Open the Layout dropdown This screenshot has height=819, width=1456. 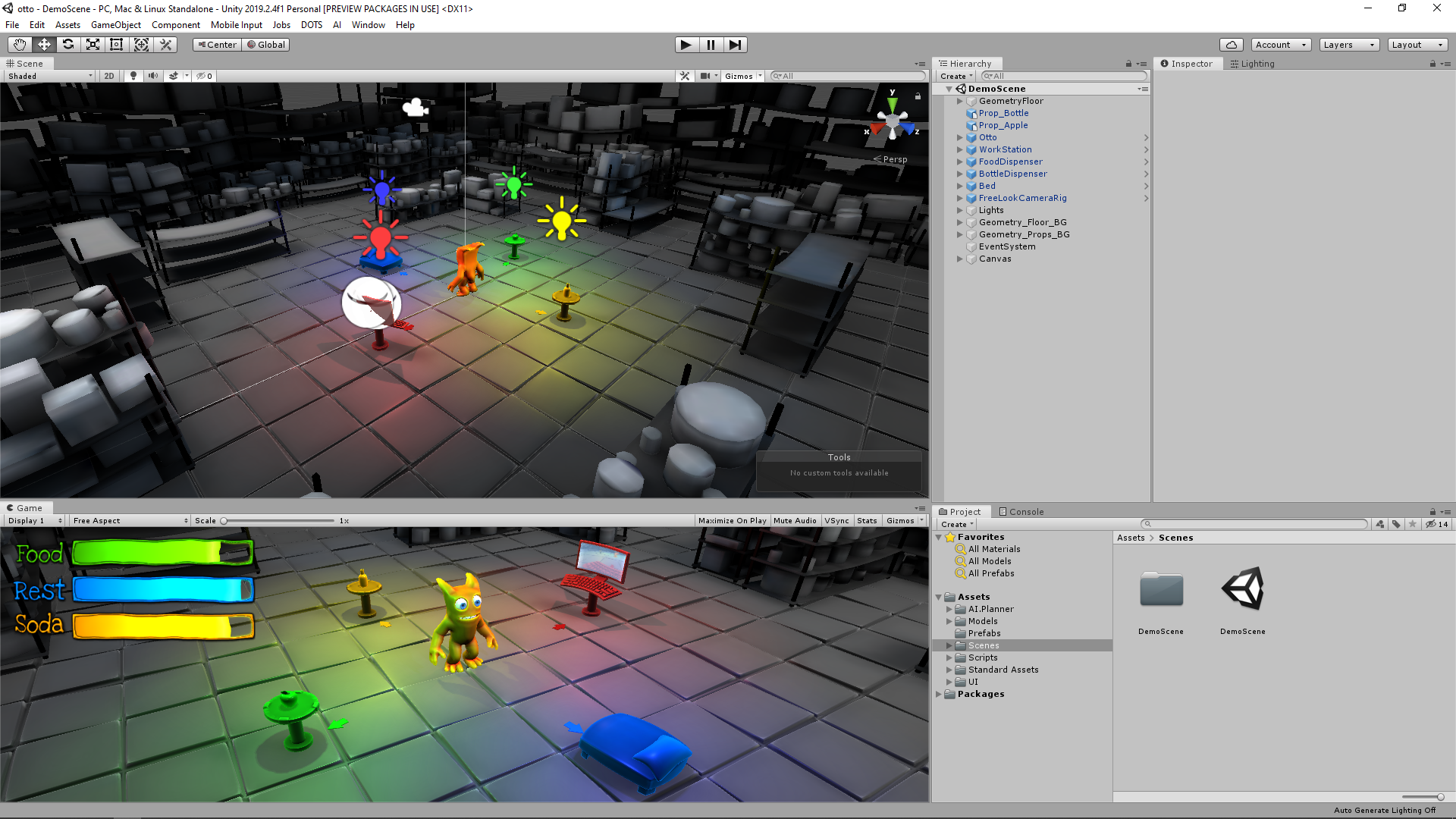click(1417, 45)
